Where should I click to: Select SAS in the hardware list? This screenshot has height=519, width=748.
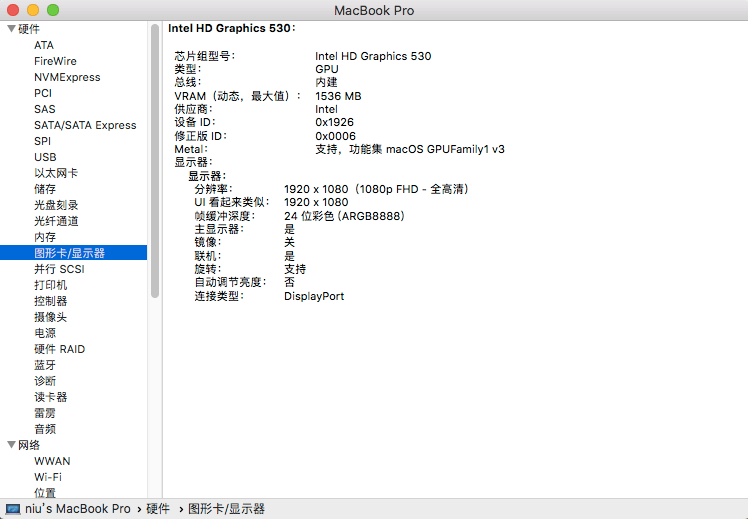click(45, 109)
